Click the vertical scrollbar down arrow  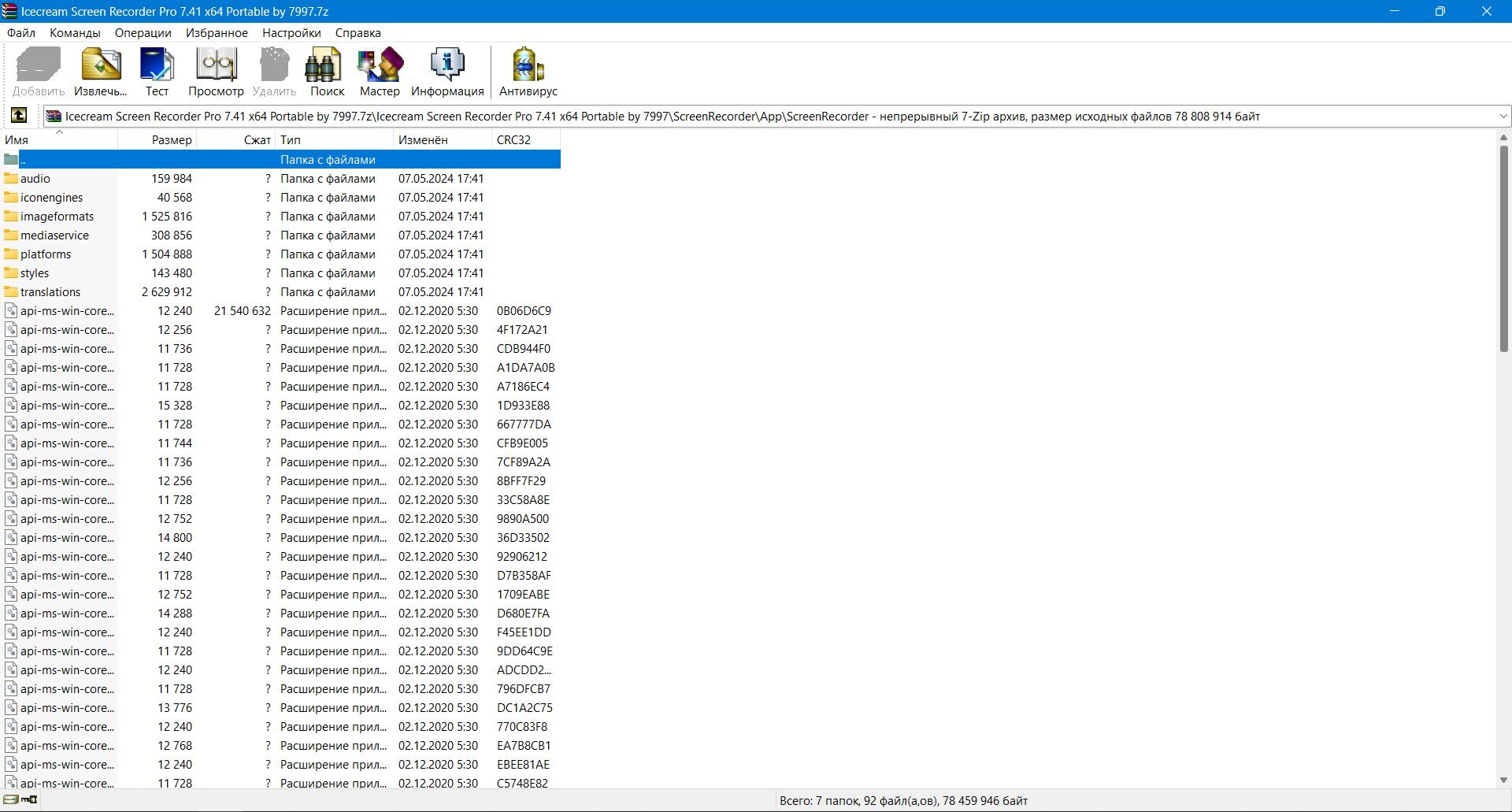pyautogui.click(x=1503, y=780)
